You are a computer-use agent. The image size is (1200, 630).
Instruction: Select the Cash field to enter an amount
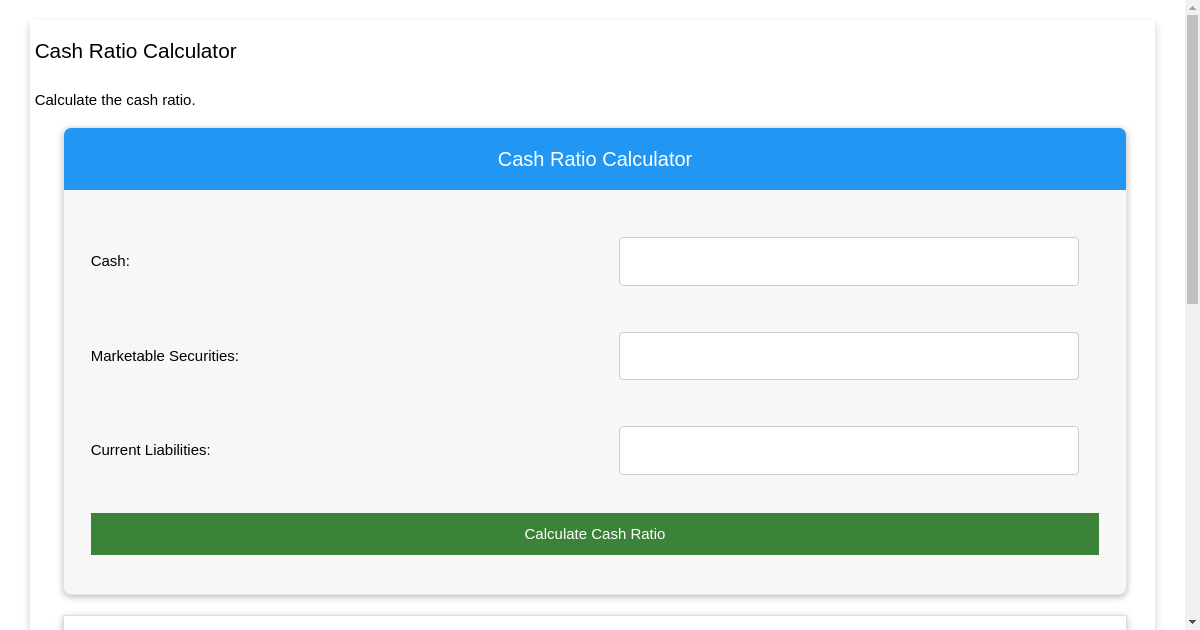tap(848, 261)
